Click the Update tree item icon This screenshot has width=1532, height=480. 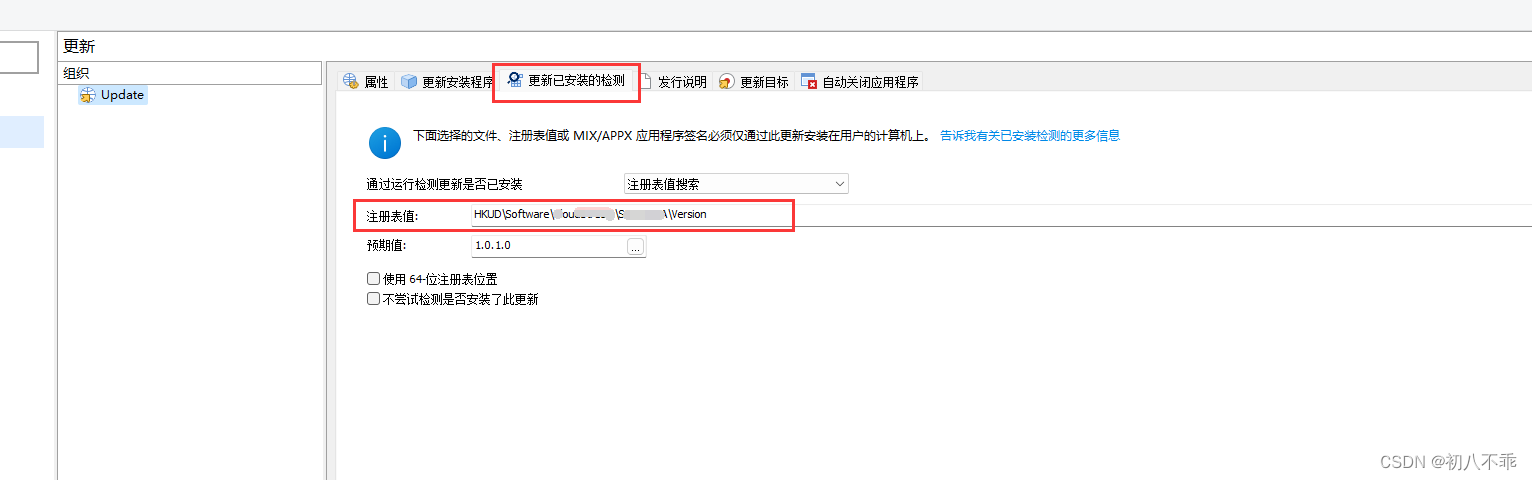pyautogui.click(x=88, y=95)
